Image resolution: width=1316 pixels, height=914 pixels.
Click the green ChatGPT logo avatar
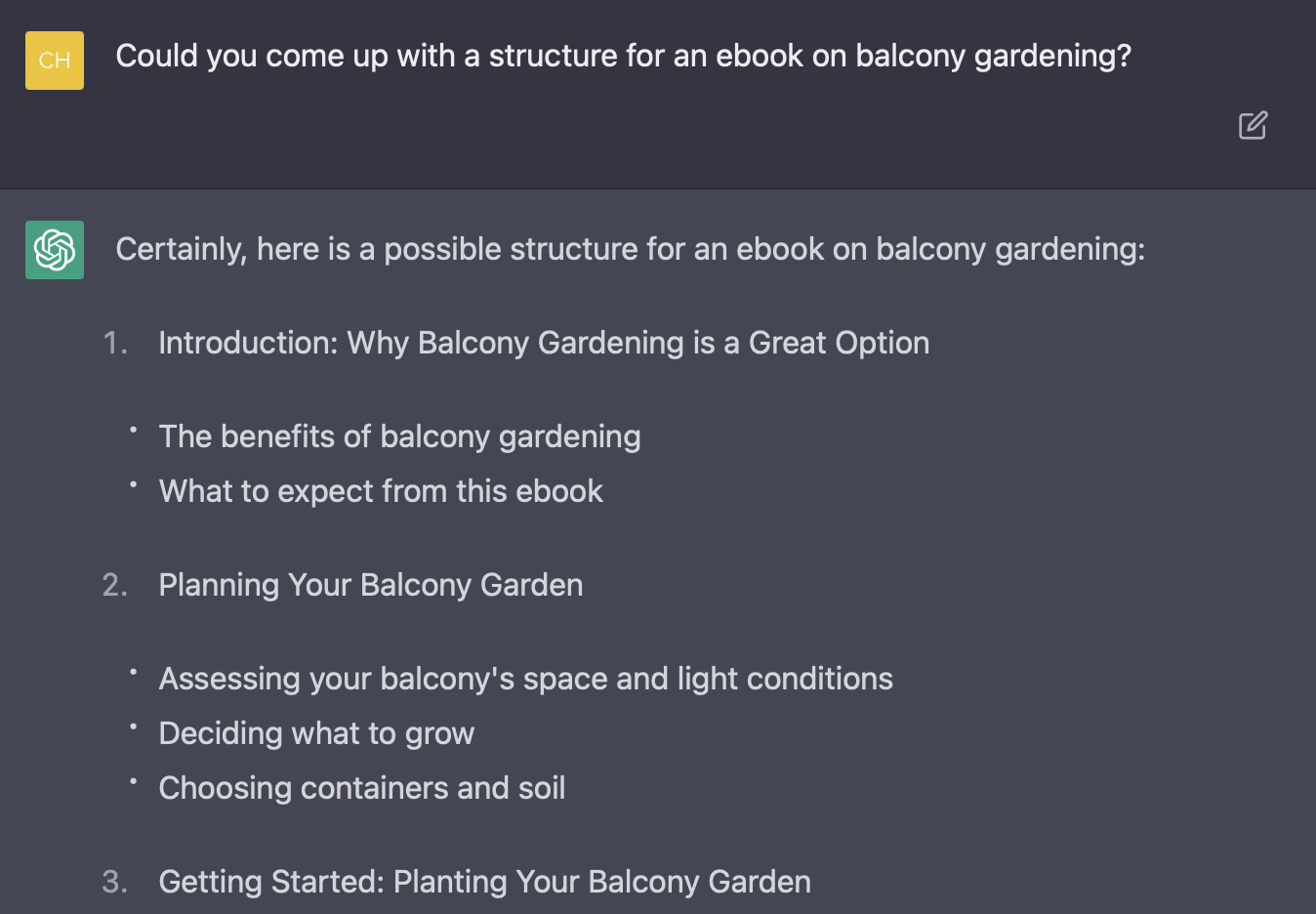click(55, 250)
